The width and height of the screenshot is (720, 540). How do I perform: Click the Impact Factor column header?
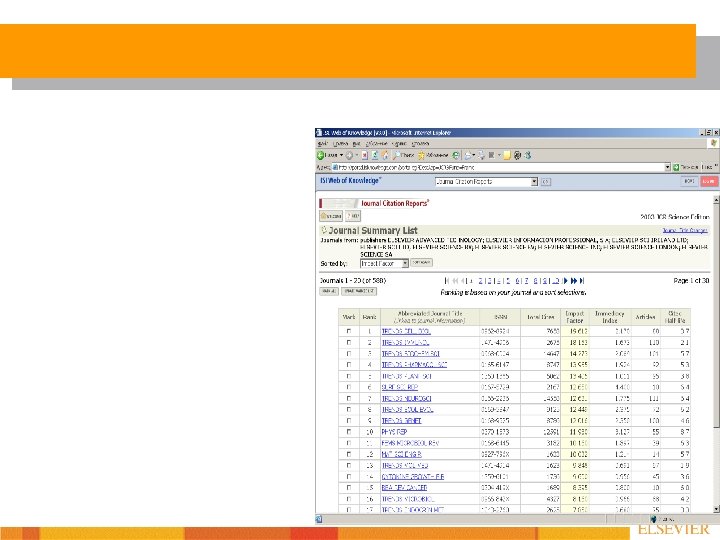click(x=574, y=317)
